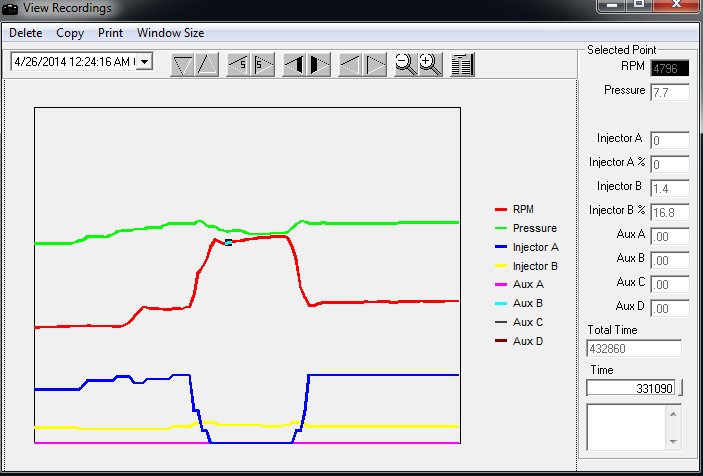Viewport: 703px width, 476px height.
Task: Open the Print menu
Action: click(110, 33)
